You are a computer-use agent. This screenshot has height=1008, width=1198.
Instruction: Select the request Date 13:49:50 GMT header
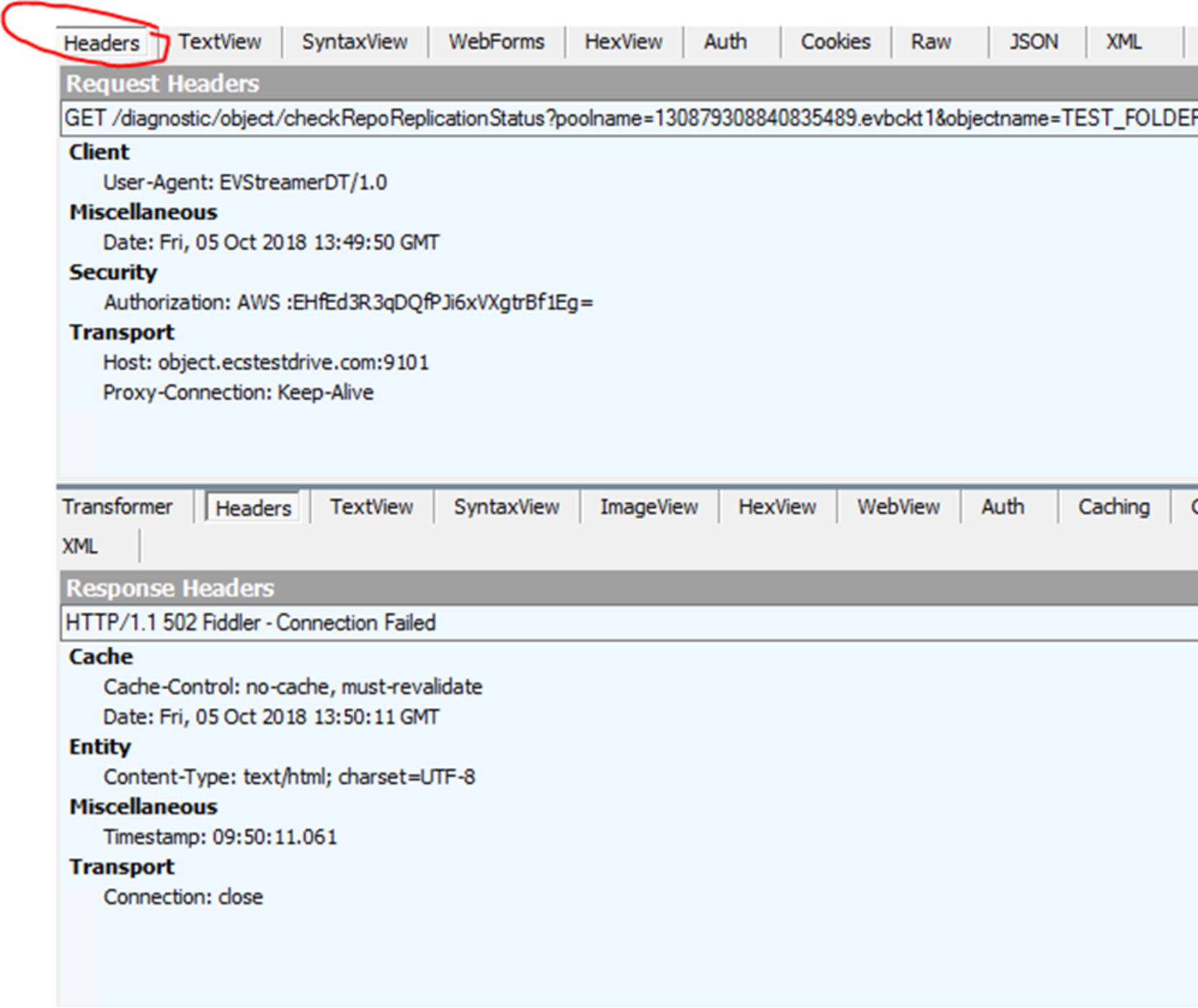point(271,242)
